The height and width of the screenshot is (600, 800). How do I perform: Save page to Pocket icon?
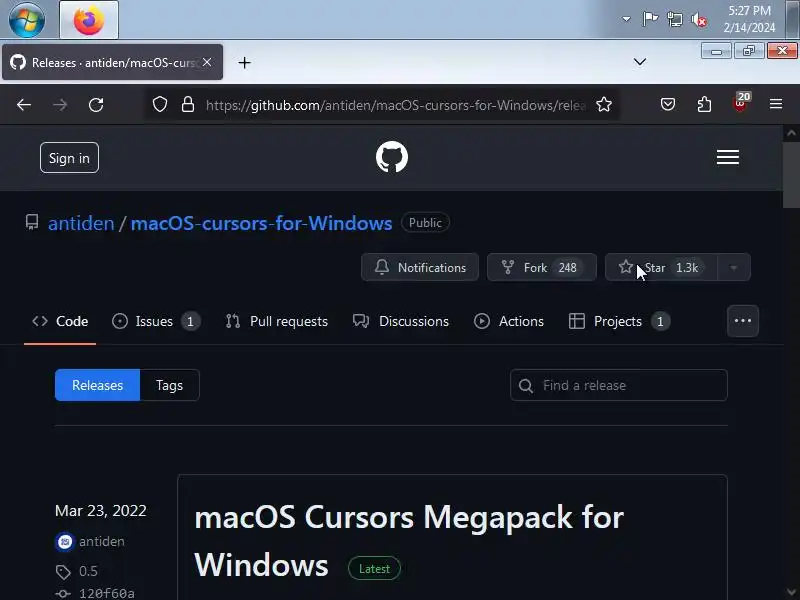[x=668, y=105]
